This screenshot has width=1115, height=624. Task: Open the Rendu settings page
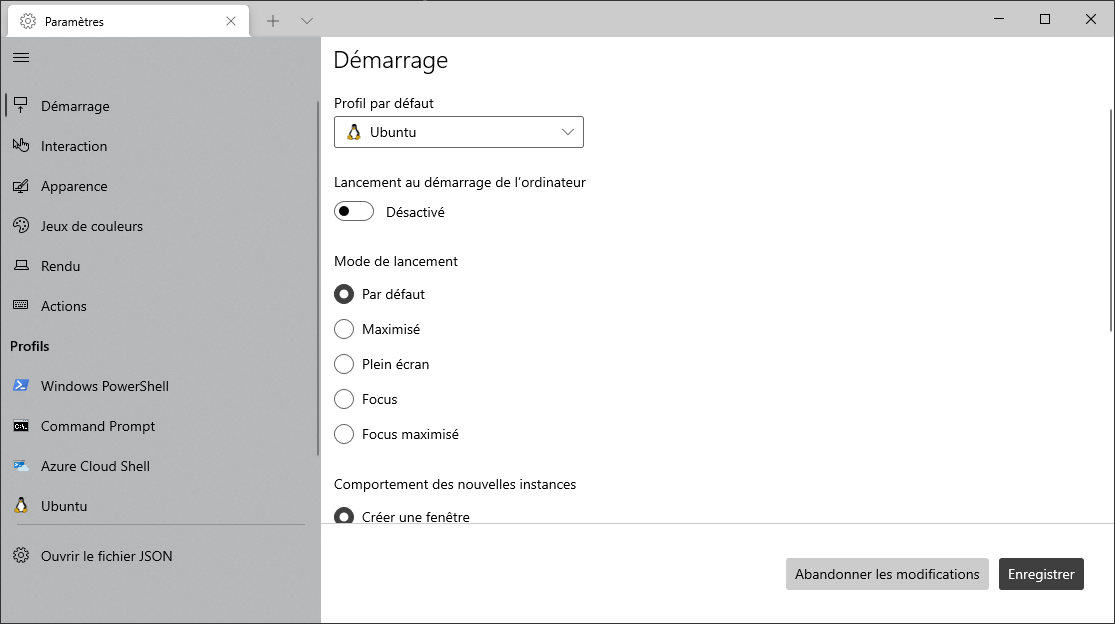tap(159, 266)
